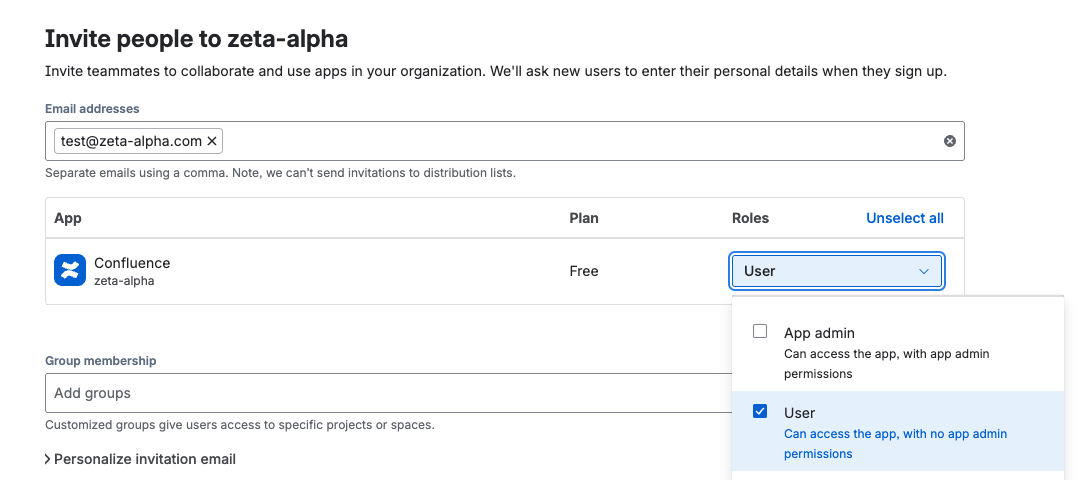The height and width of the screenshot is (480, 1091).
Task: Click 'Separate emails using a comma' hint
Action: coord(280,173)
